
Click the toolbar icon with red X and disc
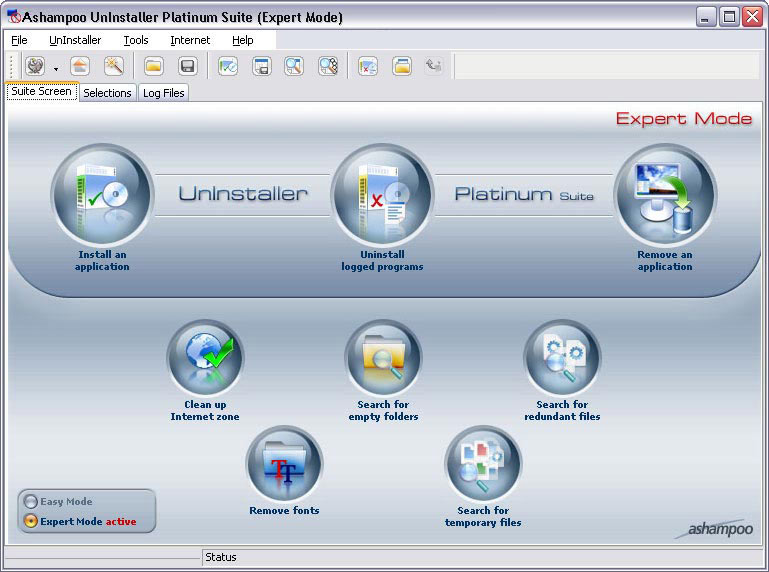pos(368,66)
